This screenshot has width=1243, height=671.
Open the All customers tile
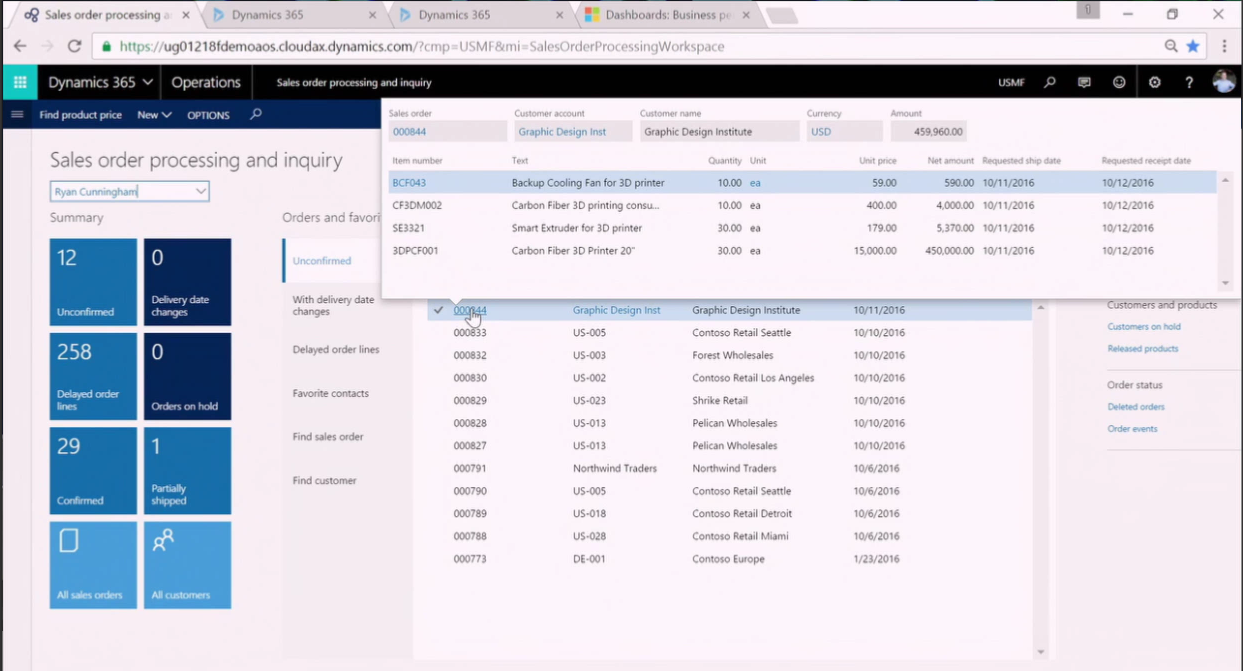187,565
